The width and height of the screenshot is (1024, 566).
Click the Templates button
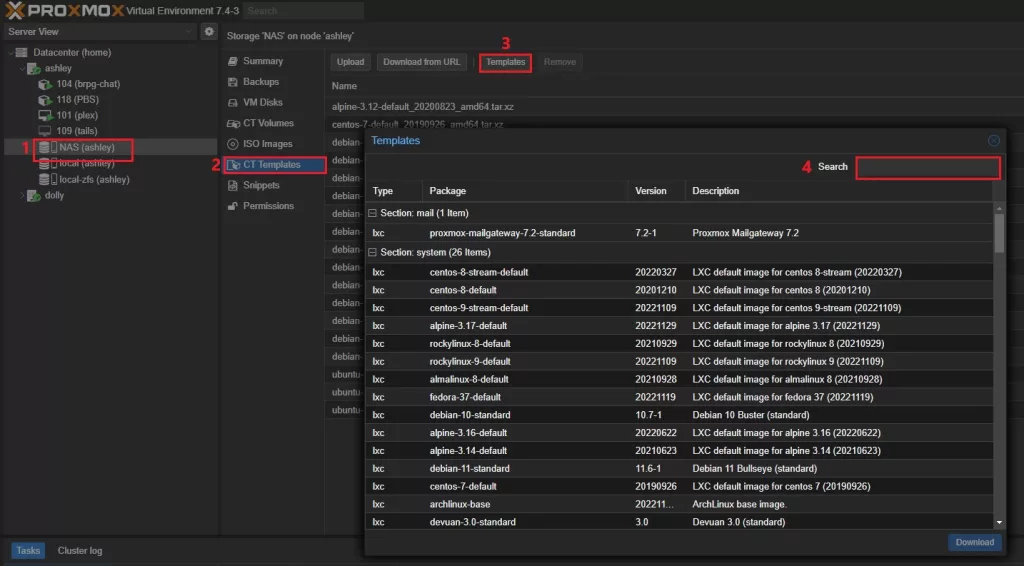505,62
